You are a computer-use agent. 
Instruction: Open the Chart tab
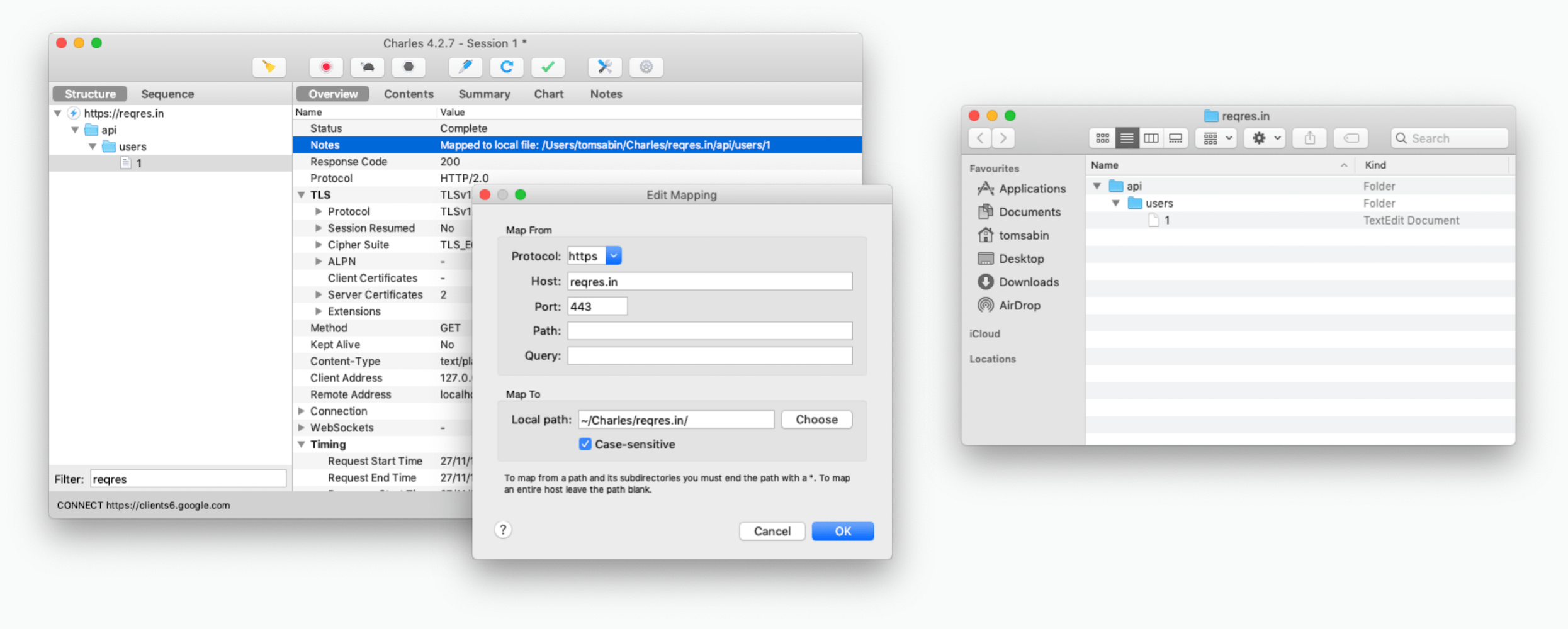(x=548, y=94)
